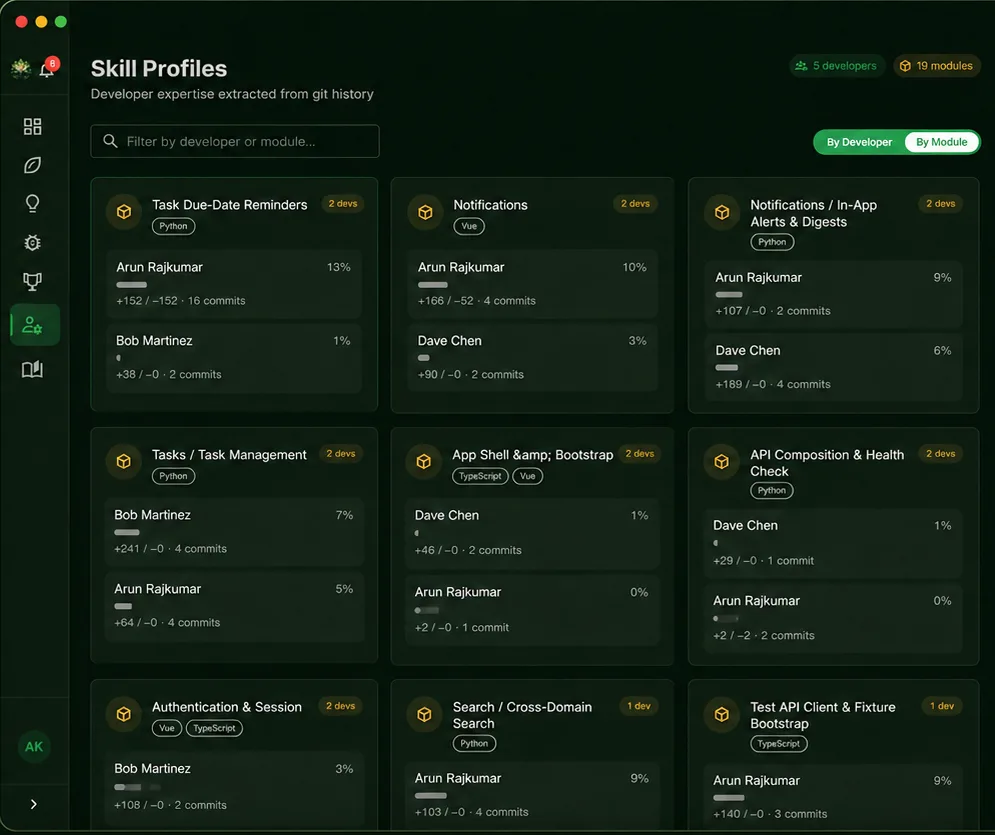
Task: Click the 2 devs badge on Task Due-Date Reminders
Action: click(343, 204)
